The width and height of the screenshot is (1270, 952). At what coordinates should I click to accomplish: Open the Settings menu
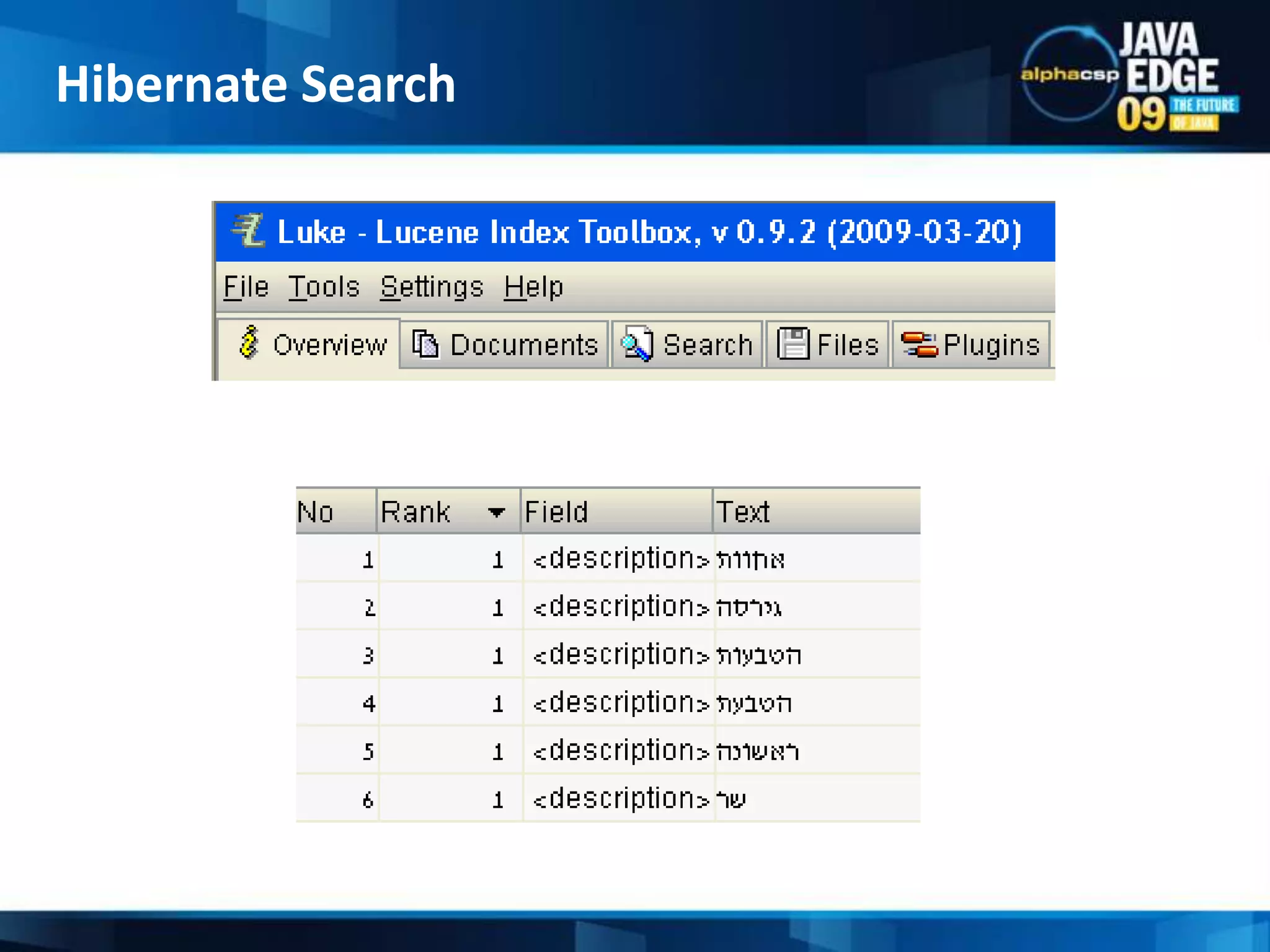pos(432,287)
